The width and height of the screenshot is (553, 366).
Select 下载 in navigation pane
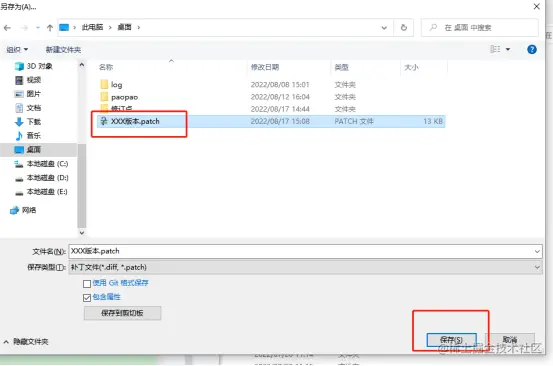(29, 122)
